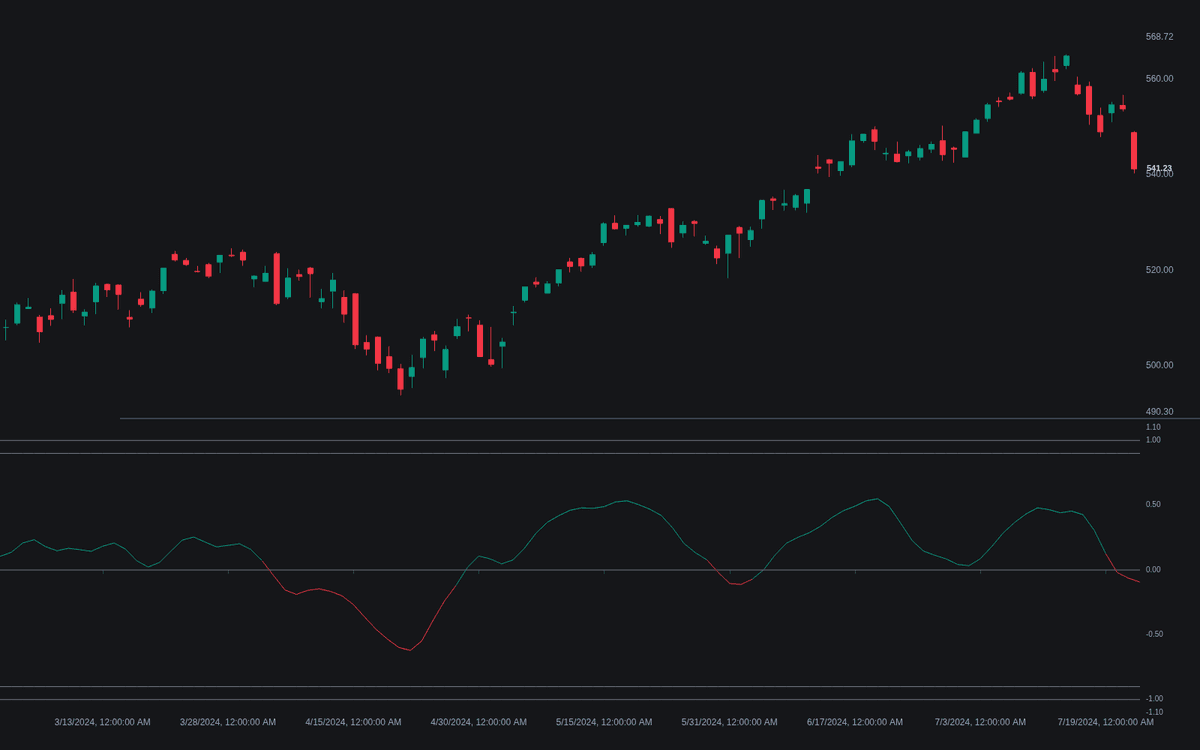Viewport: 1200px width, 750px height.
Task: Click the 7/19/2024 date axis label
Action: 1106,722
